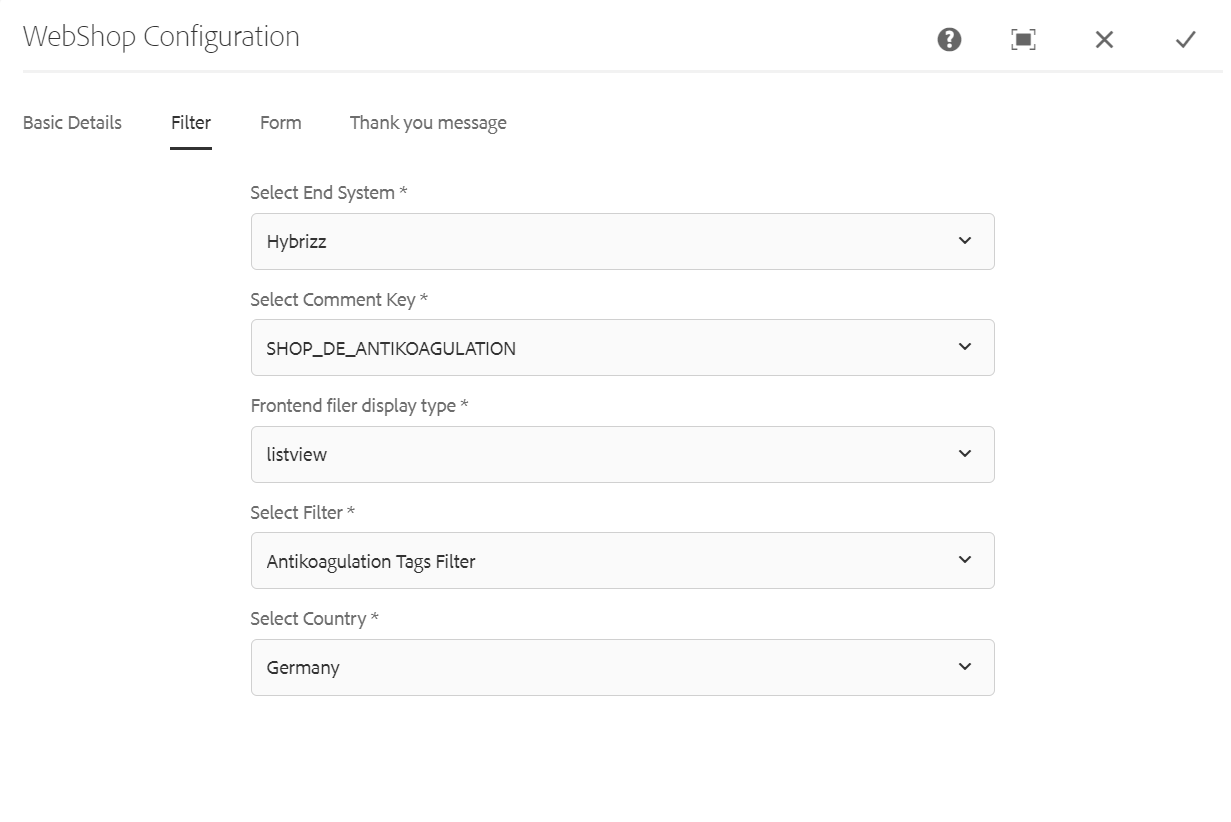Open the Form tab

[281, 123]
